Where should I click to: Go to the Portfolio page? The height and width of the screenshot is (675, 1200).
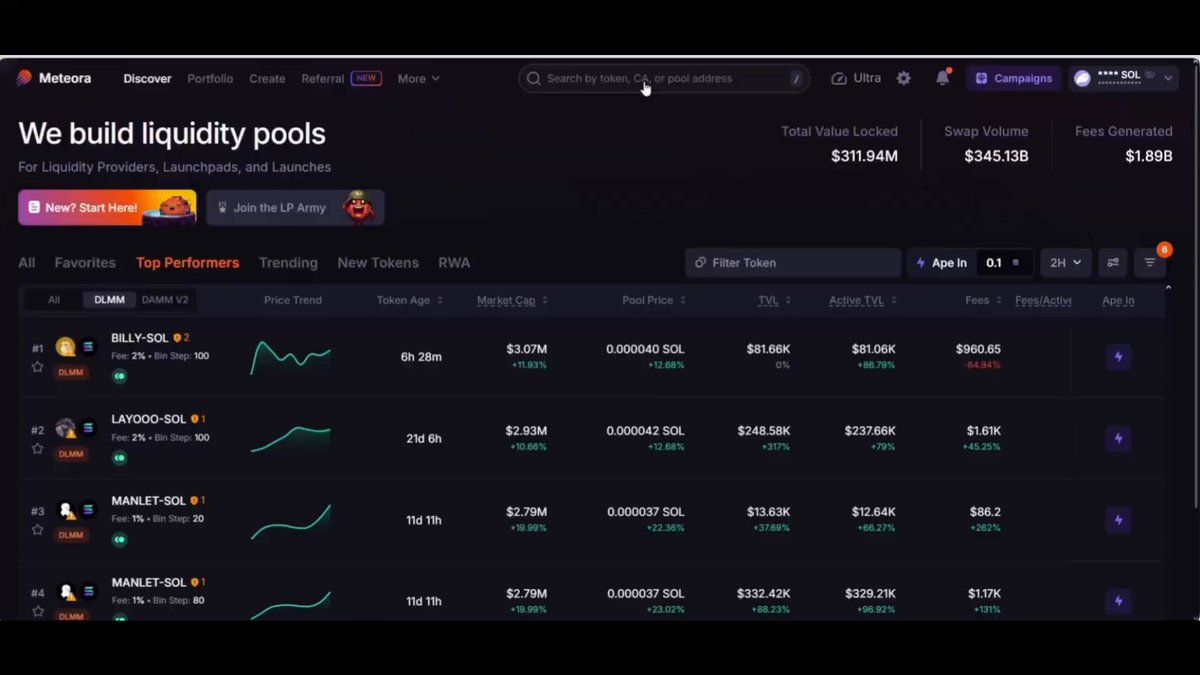(210, 78)
